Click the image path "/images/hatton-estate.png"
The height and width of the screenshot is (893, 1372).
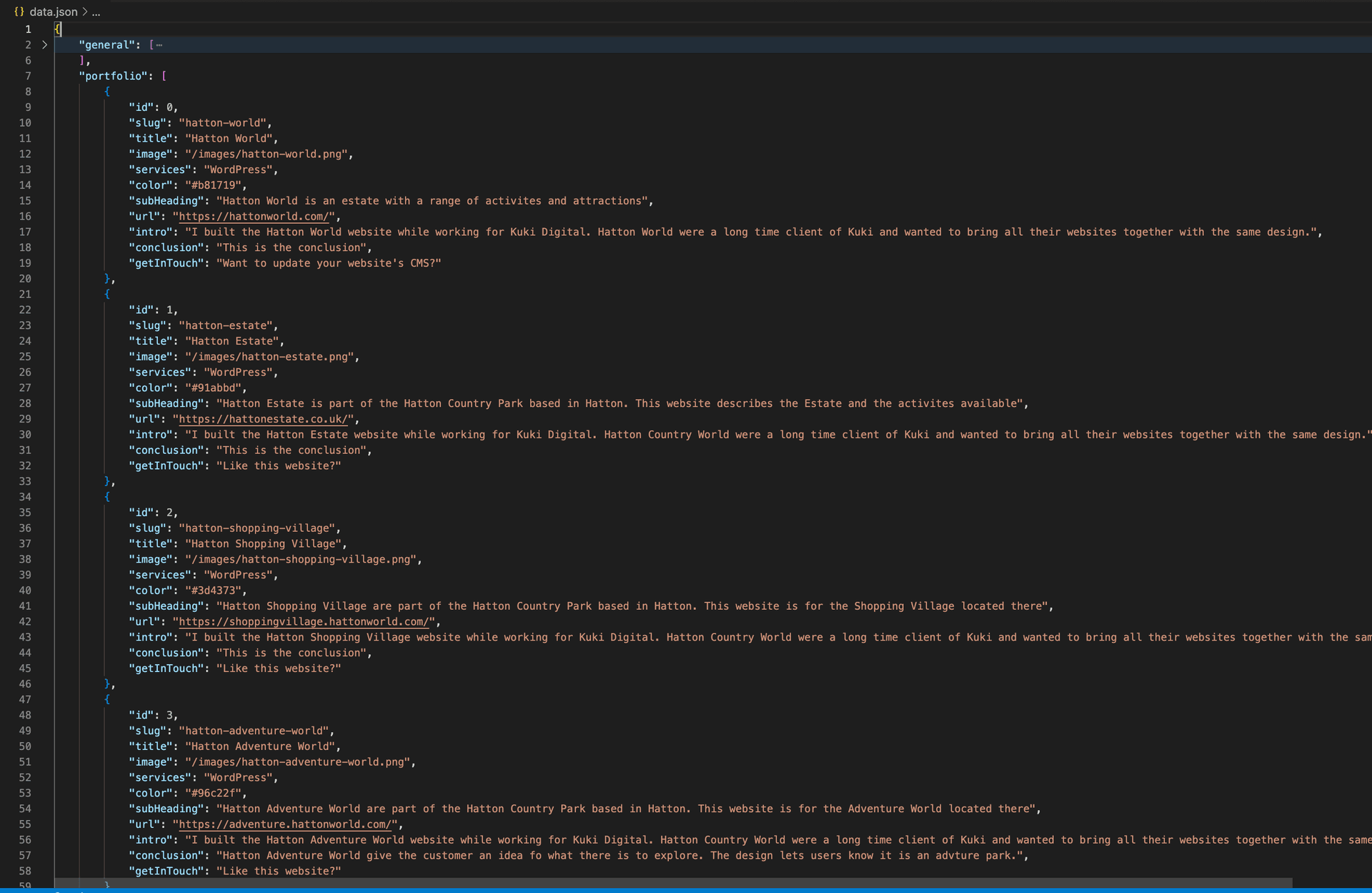point(269,357)
